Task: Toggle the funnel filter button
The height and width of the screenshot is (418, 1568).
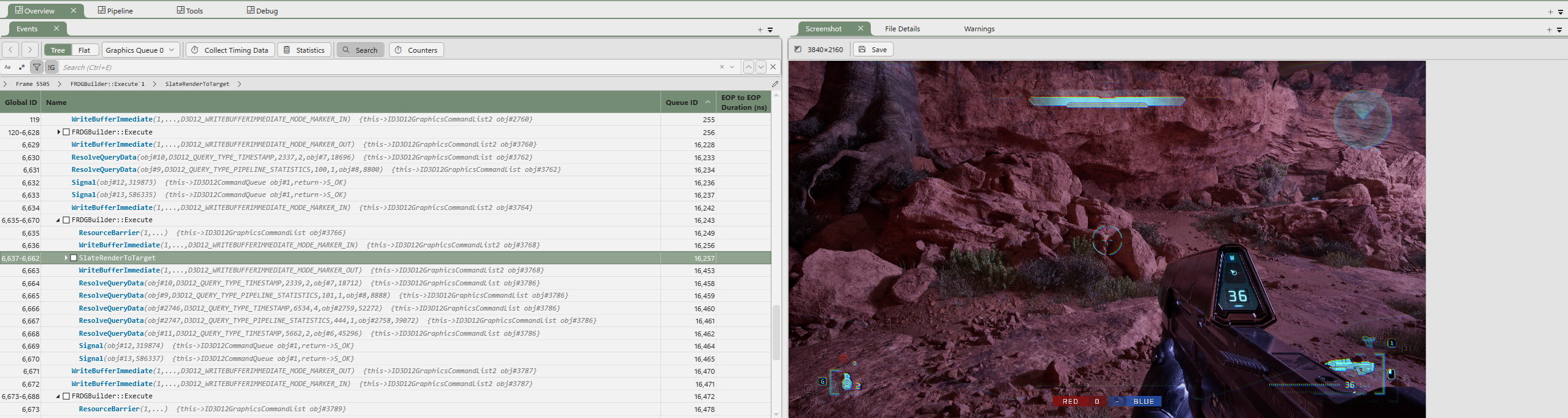Action: click(x=37, y=67)
